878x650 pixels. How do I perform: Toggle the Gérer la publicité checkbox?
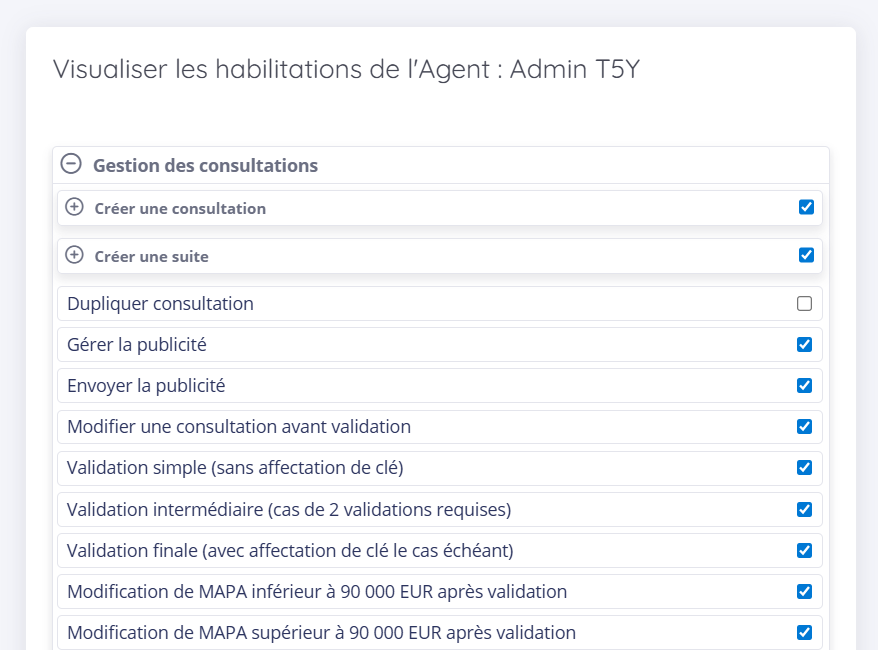(x=804, y=345)
